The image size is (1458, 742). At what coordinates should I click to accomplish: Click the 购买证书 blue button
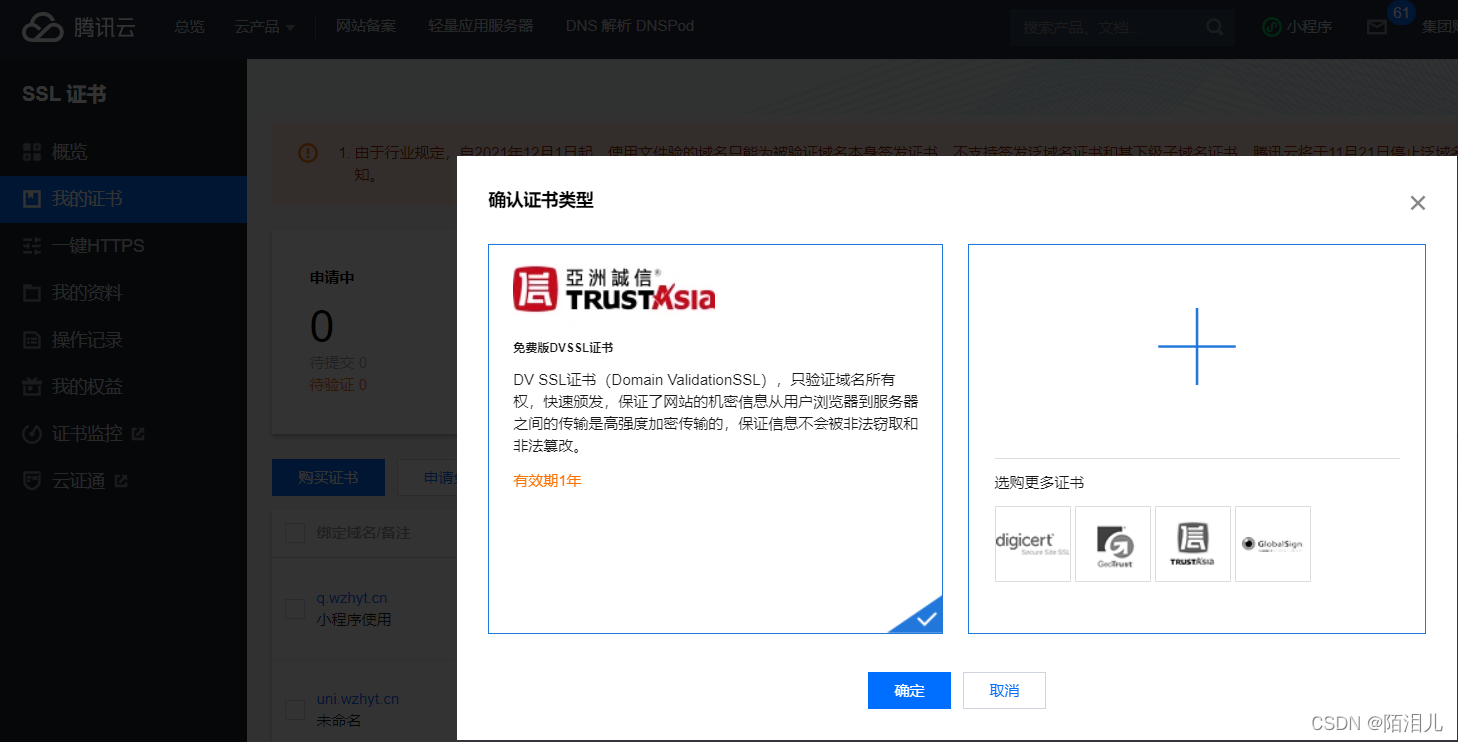[328, 477]
